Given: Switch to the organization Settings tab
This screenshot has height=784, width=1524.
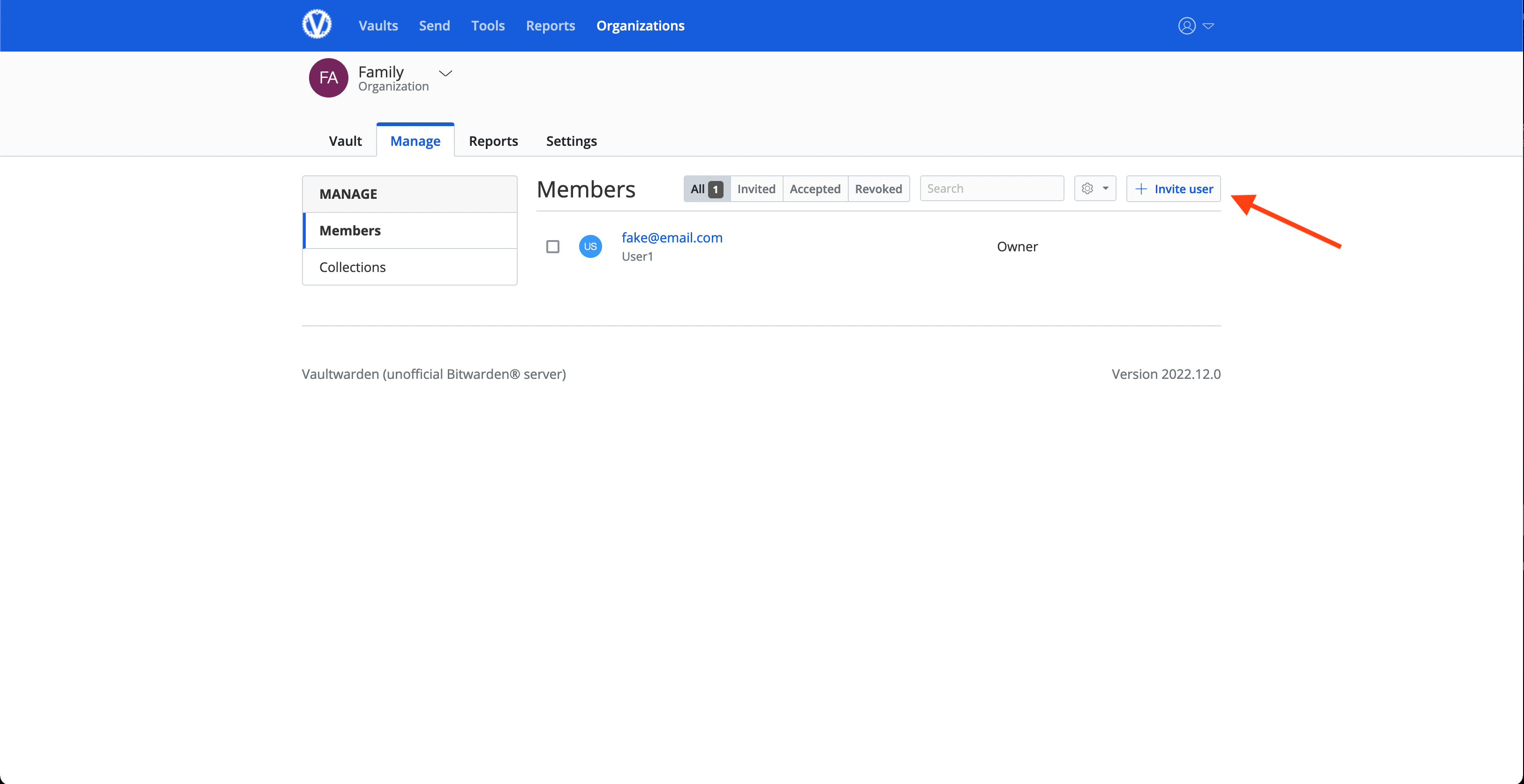Looking at the screenshot, I should coord(571,141).
